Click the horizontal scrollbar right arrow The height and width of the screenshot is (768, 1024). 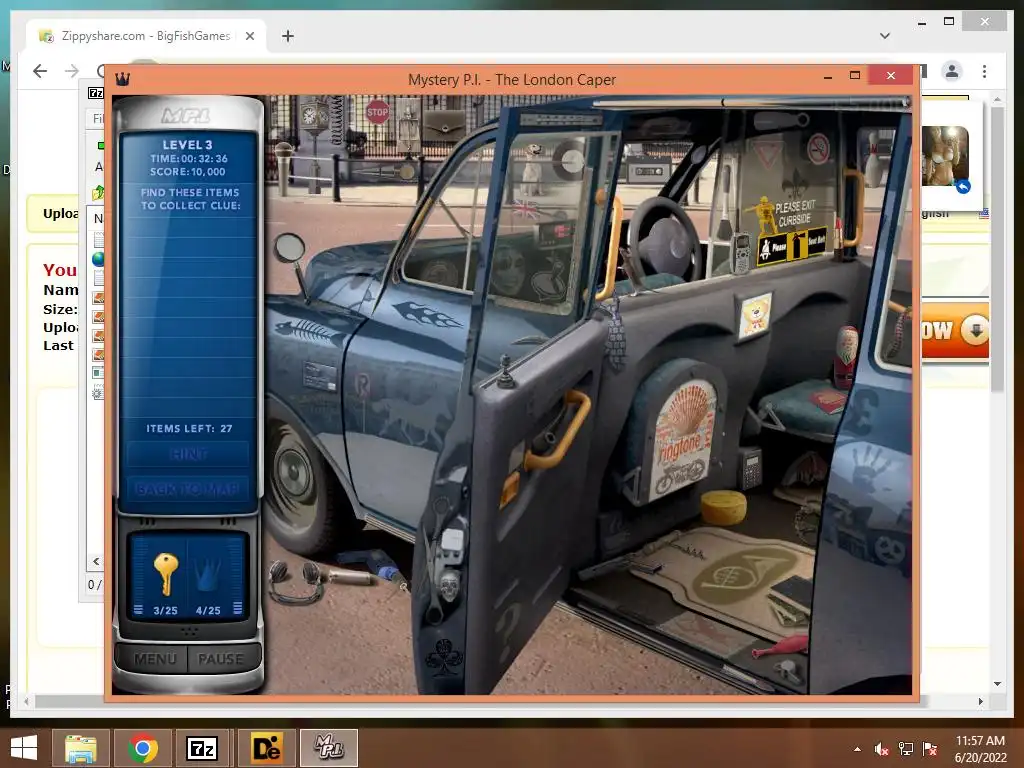[981, 701]
